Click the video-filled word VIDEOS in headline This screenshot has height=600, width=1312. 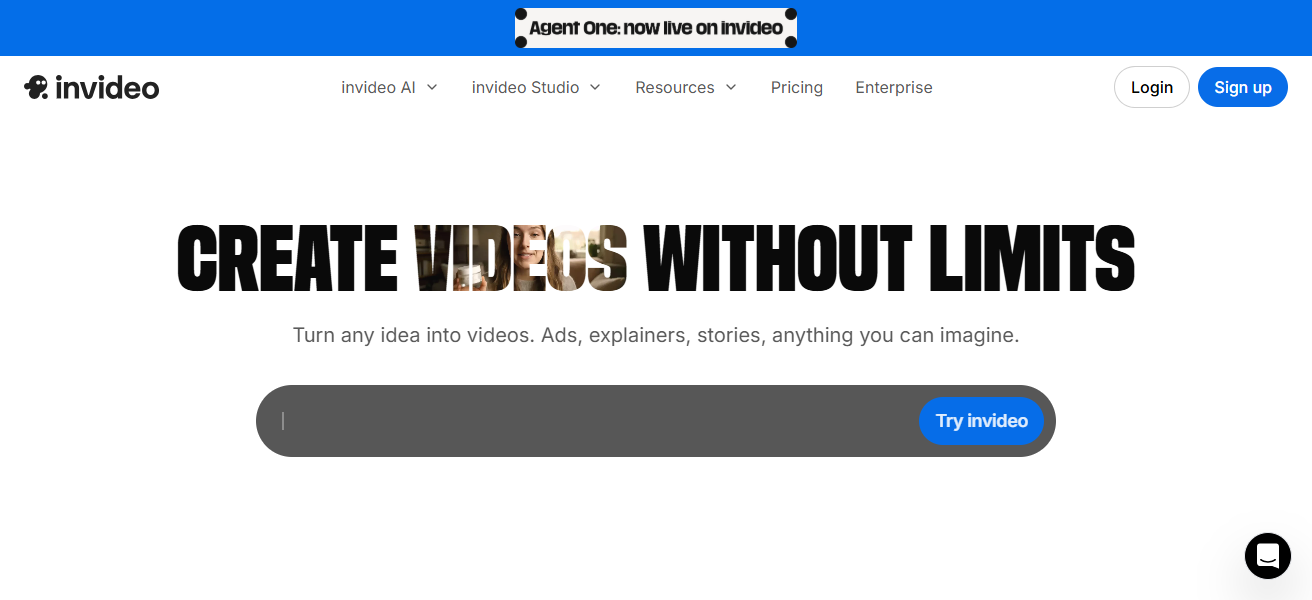click(x=521, y=259)
